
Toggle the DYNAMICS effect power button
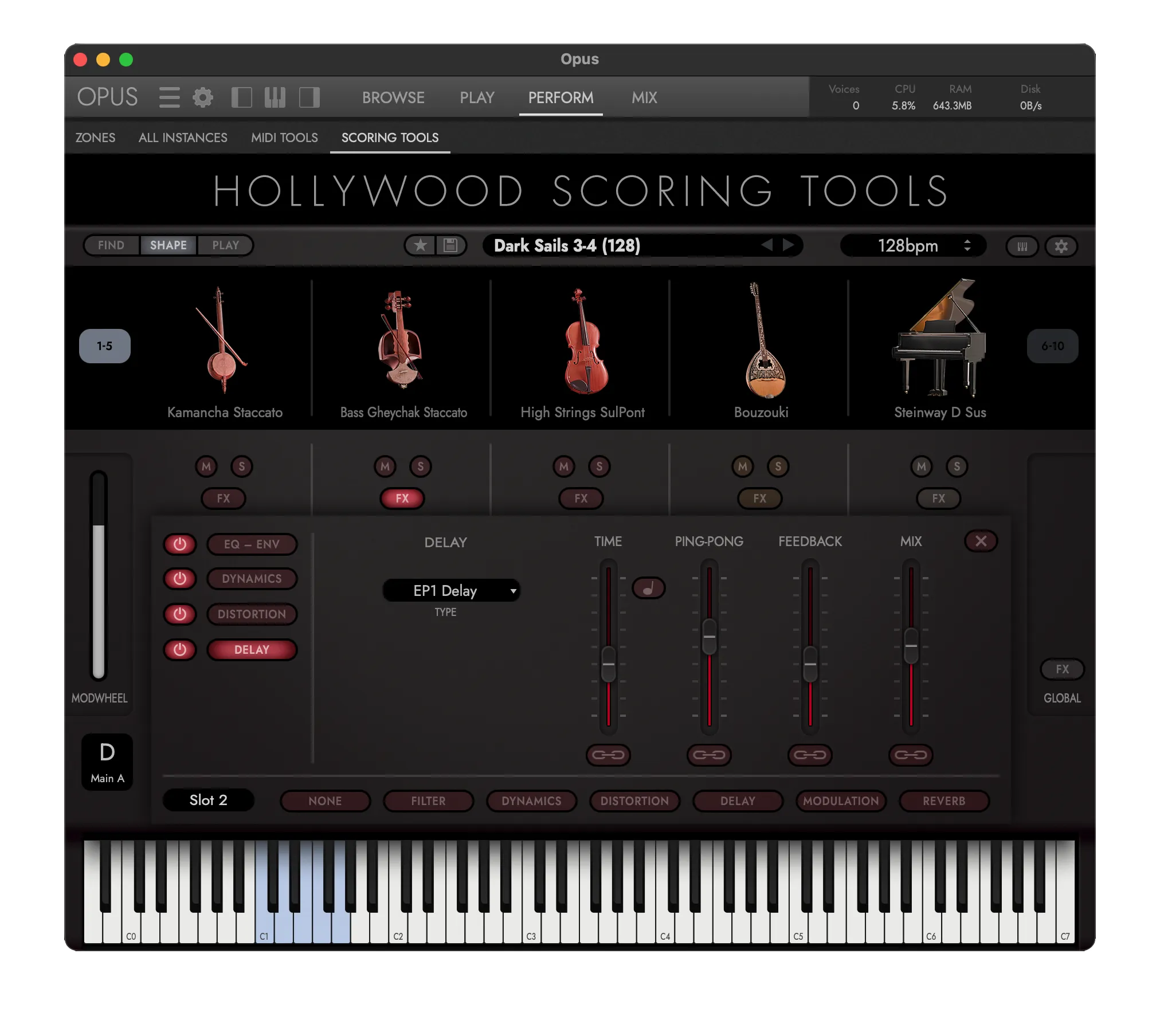tap(180, 579)
